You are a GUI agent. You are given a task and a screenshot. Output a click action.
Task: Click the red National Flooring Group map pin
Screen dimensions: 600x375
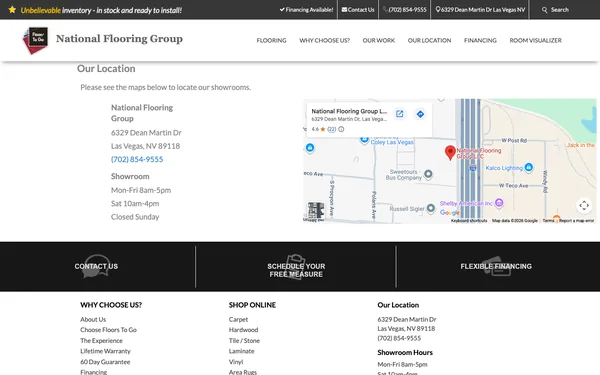tap(450, 152)
